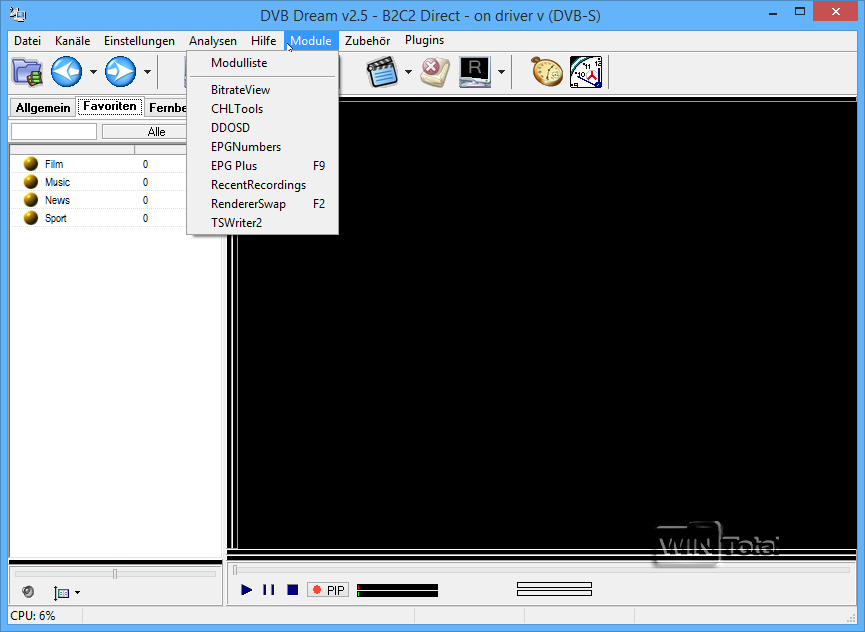Go to previous channel with left arrow

coord(67,72)
